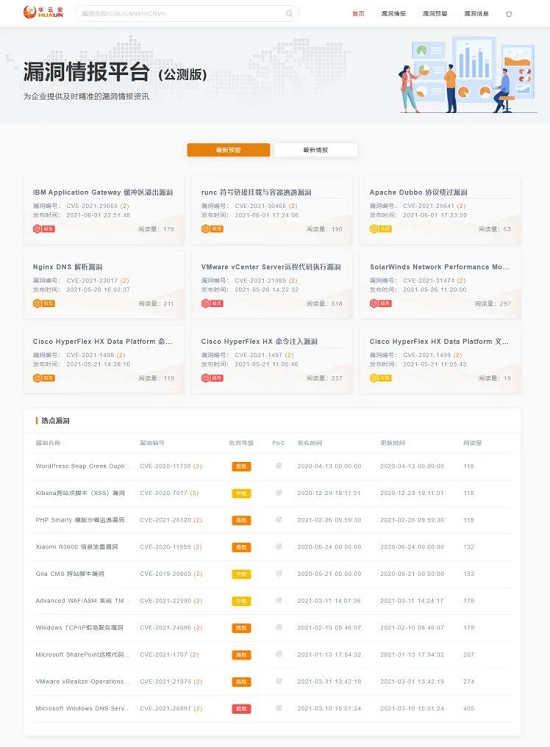Click the HUAUN phoenix logo
The width and height of the screenshot is (550, 747).
click(x=43, y=12)
